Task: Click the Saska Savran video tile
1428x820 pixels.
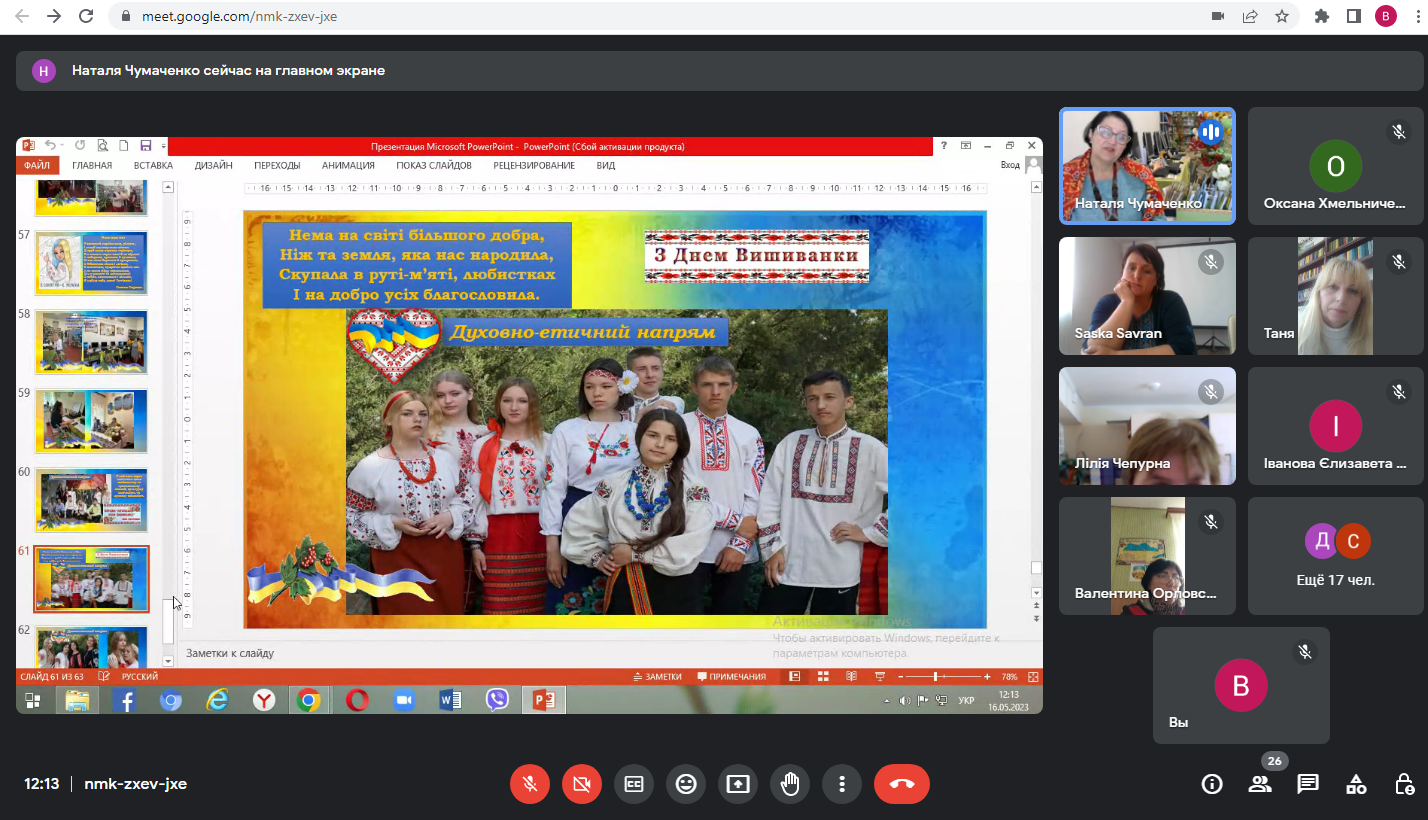Action: (1147, 295)
